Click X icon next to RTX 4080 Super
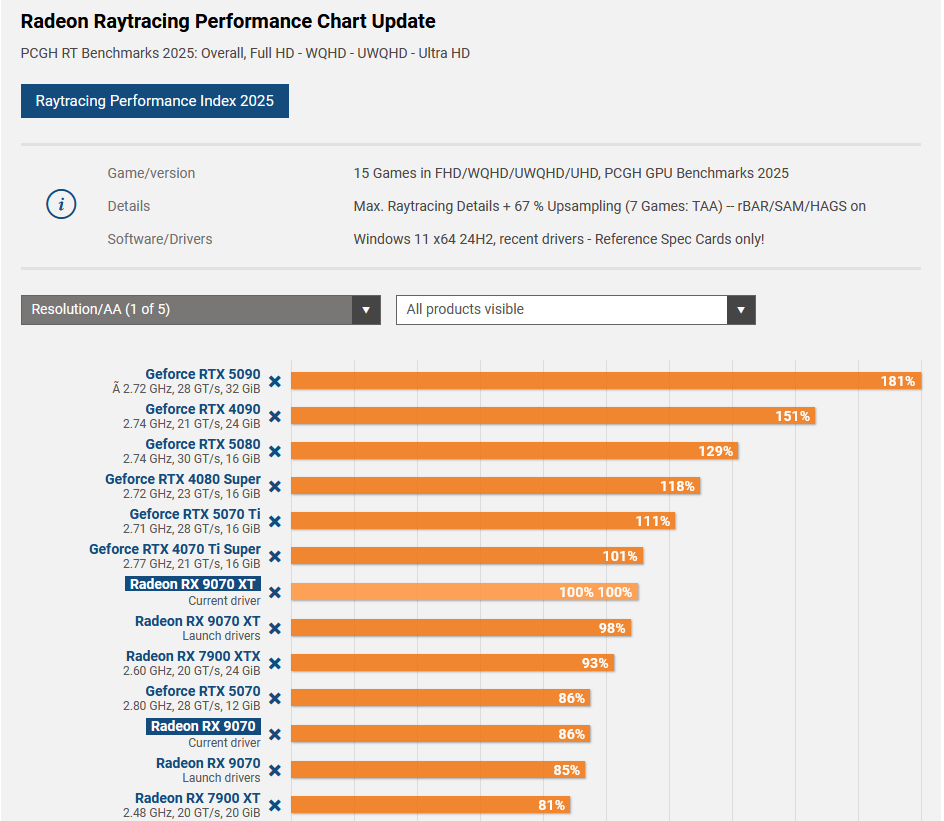This screenshot has height=821, width=944. [275, 486]
